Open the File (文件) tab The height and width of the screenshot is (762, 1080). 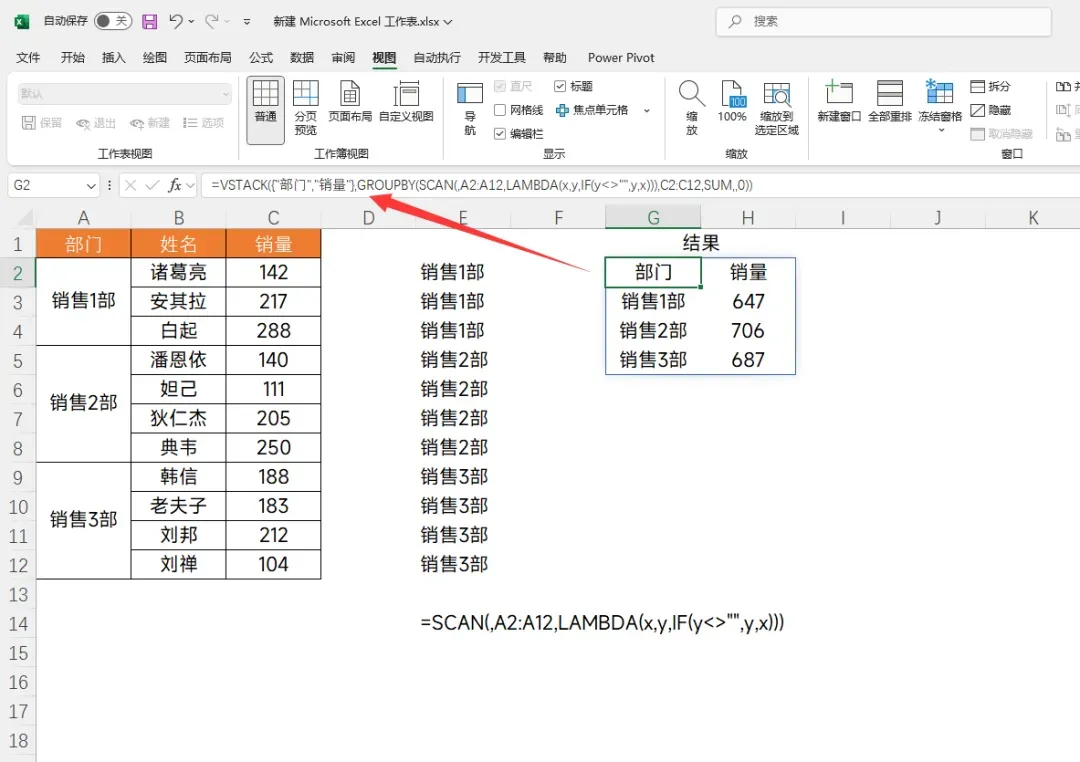click(x=28, y=58)
